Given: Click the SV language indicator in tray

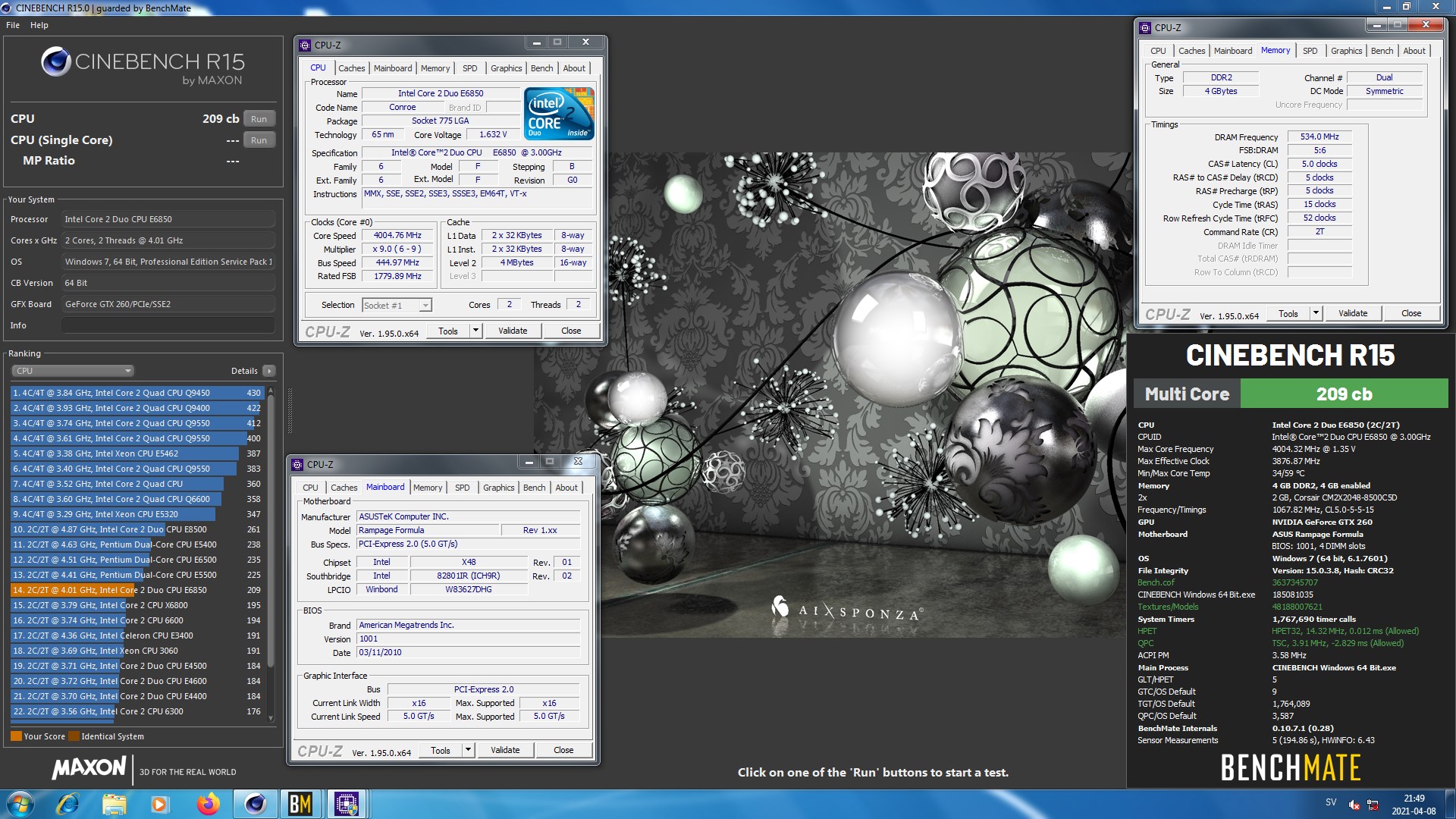Looking at the screenshot, I should (x=1331, y=802).
